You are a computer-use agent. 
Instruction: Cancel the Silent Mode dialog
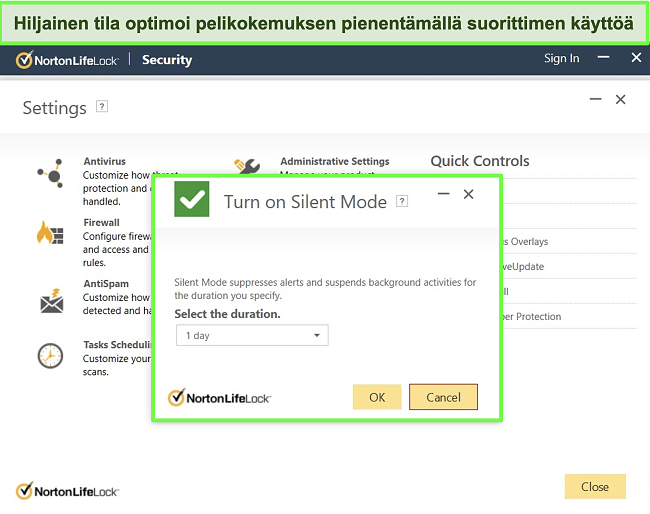[443, 397]
